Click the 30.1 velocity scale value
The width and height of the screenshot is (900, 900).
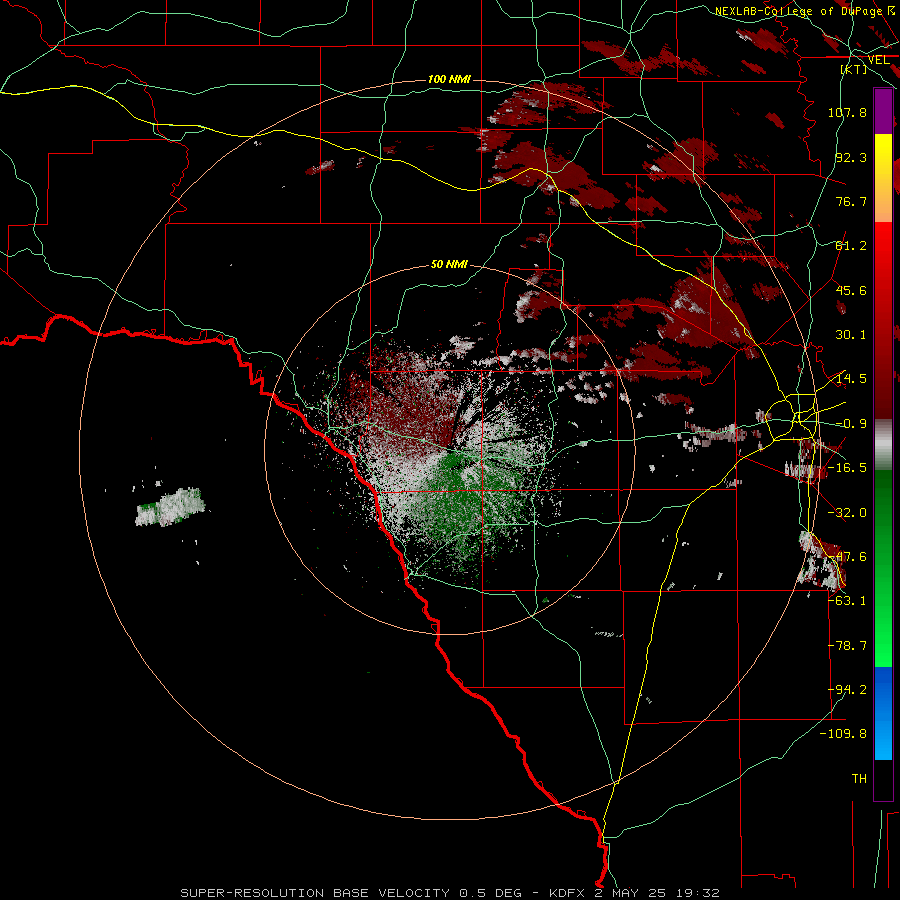(x=851, y=335)
